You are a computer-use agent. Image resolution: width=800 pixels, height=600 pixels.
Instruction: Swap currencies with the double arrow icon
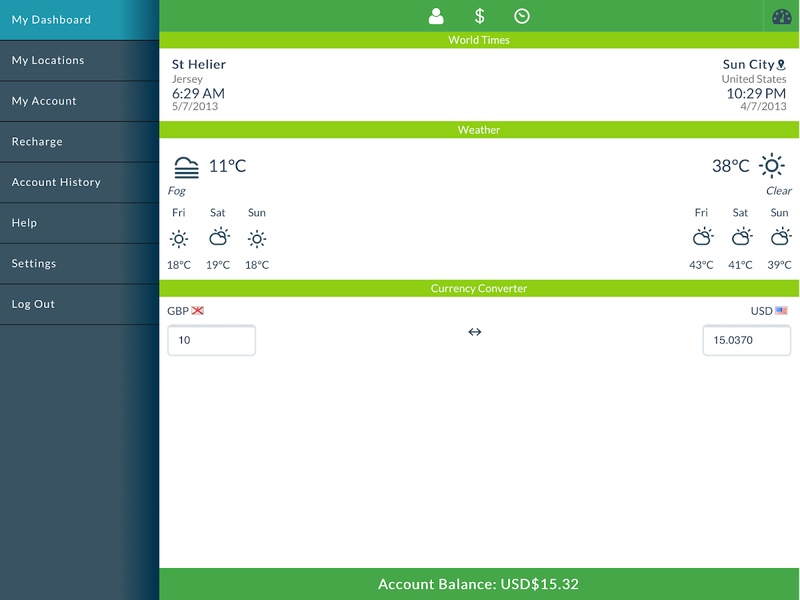click(474, 332)
